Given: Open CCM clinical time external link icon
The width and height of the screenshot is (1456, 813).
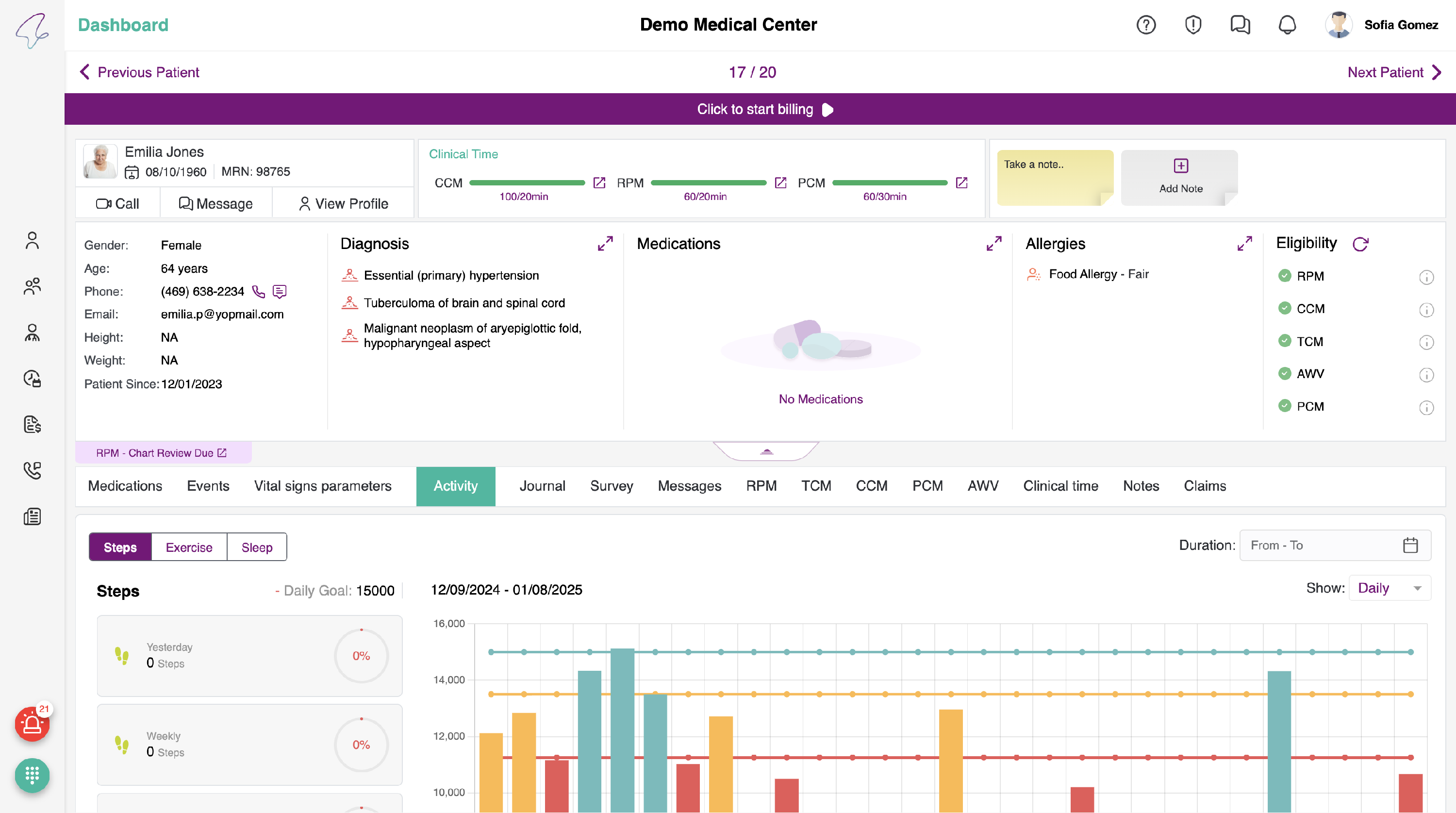Looking at the screenshot, I should (599, 183).
